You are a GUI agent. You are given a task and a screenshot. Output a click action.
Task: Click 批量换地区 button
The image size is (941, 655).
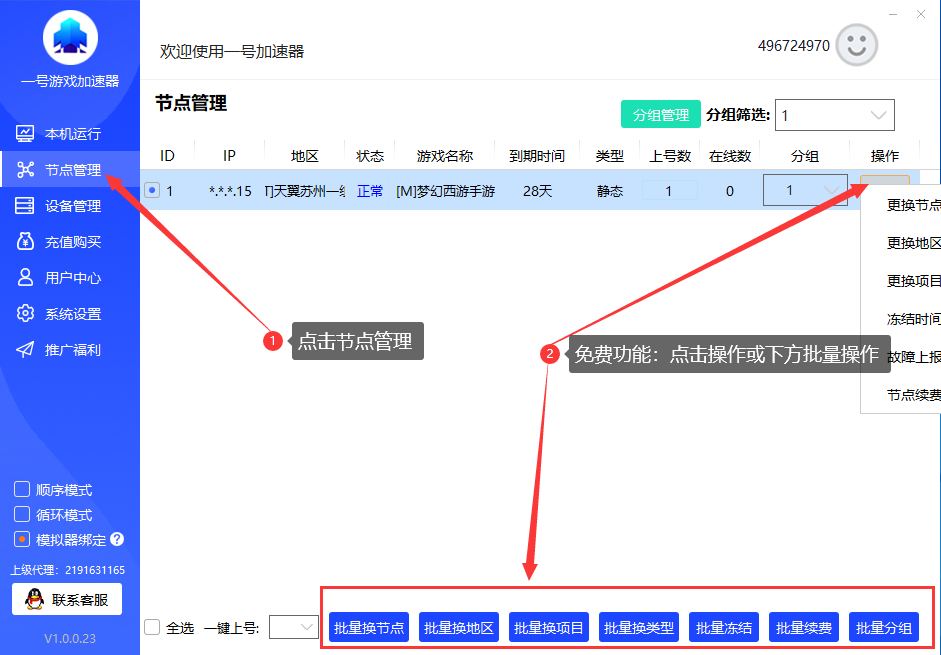click(x=458, y=627)
